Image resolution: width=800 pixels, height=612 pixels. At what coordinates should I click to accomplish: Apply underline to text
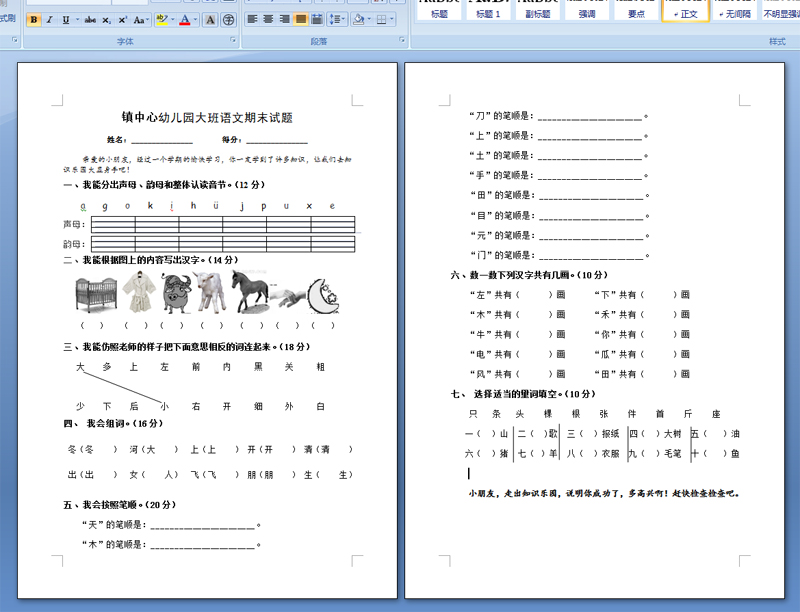pyautogui.click(x=66, y=20)
